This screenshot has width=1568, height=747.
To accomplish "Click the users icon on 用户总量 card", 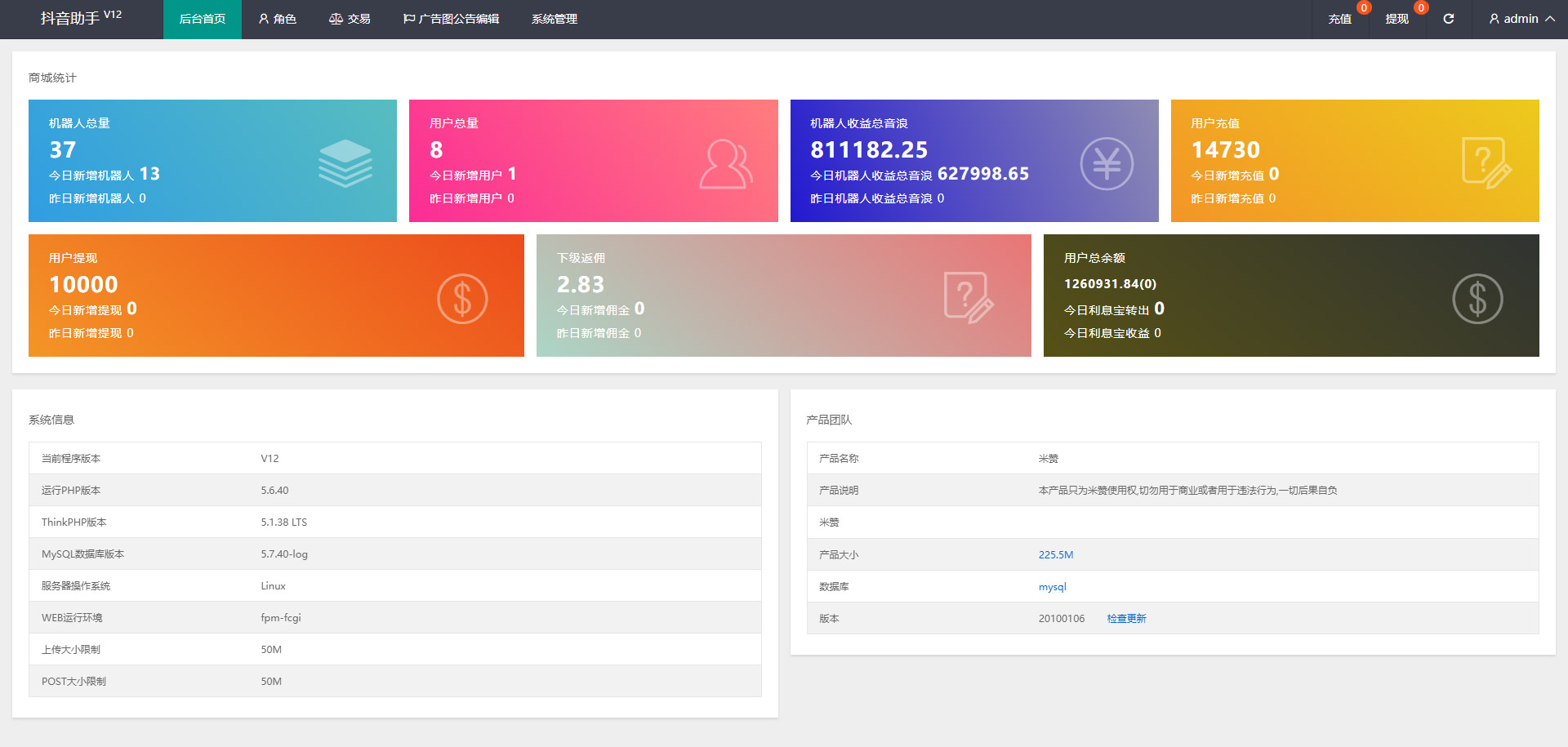I will pyautogui.click(x=725, y=164).
